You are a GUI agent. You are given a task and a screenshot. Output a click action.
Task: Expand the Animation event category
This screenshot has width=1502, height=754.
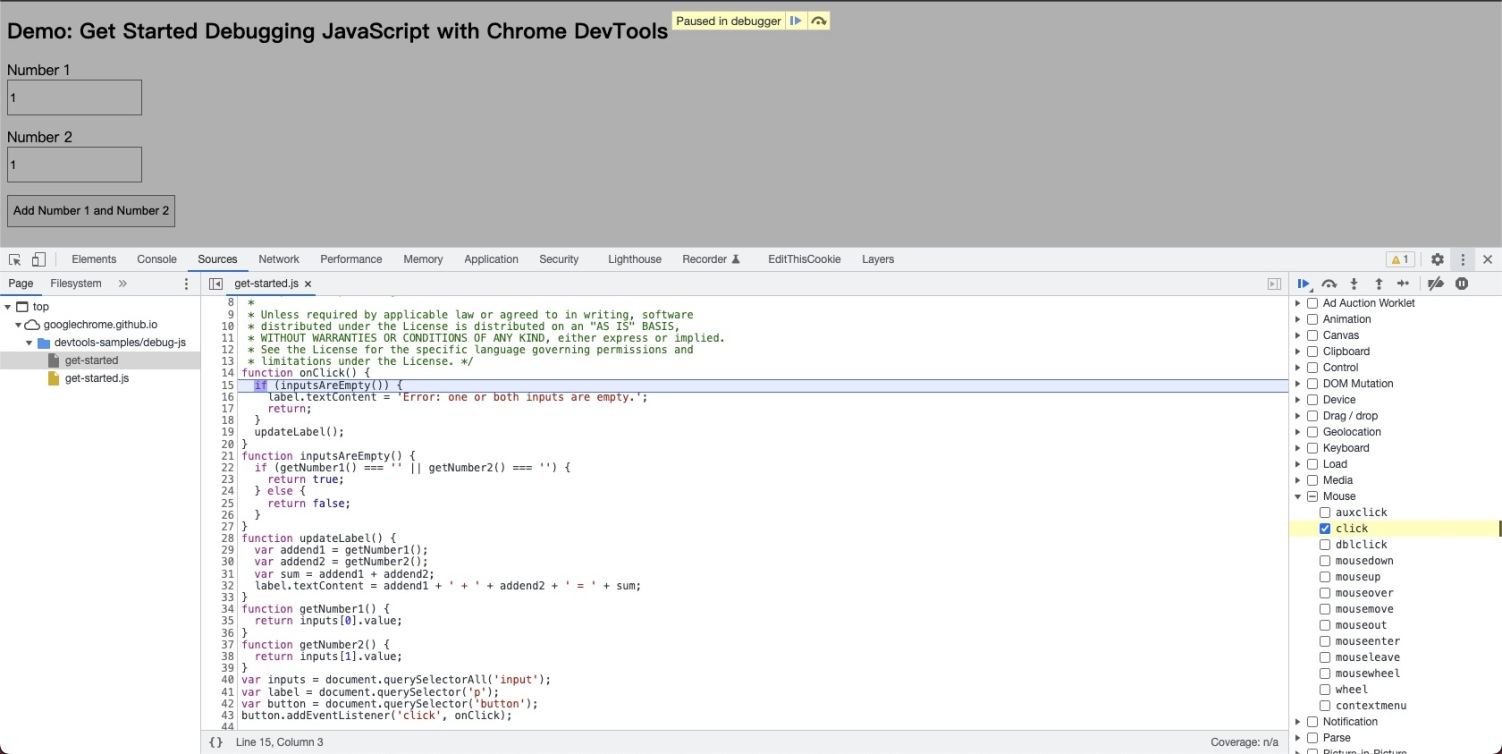(1299, 319)
